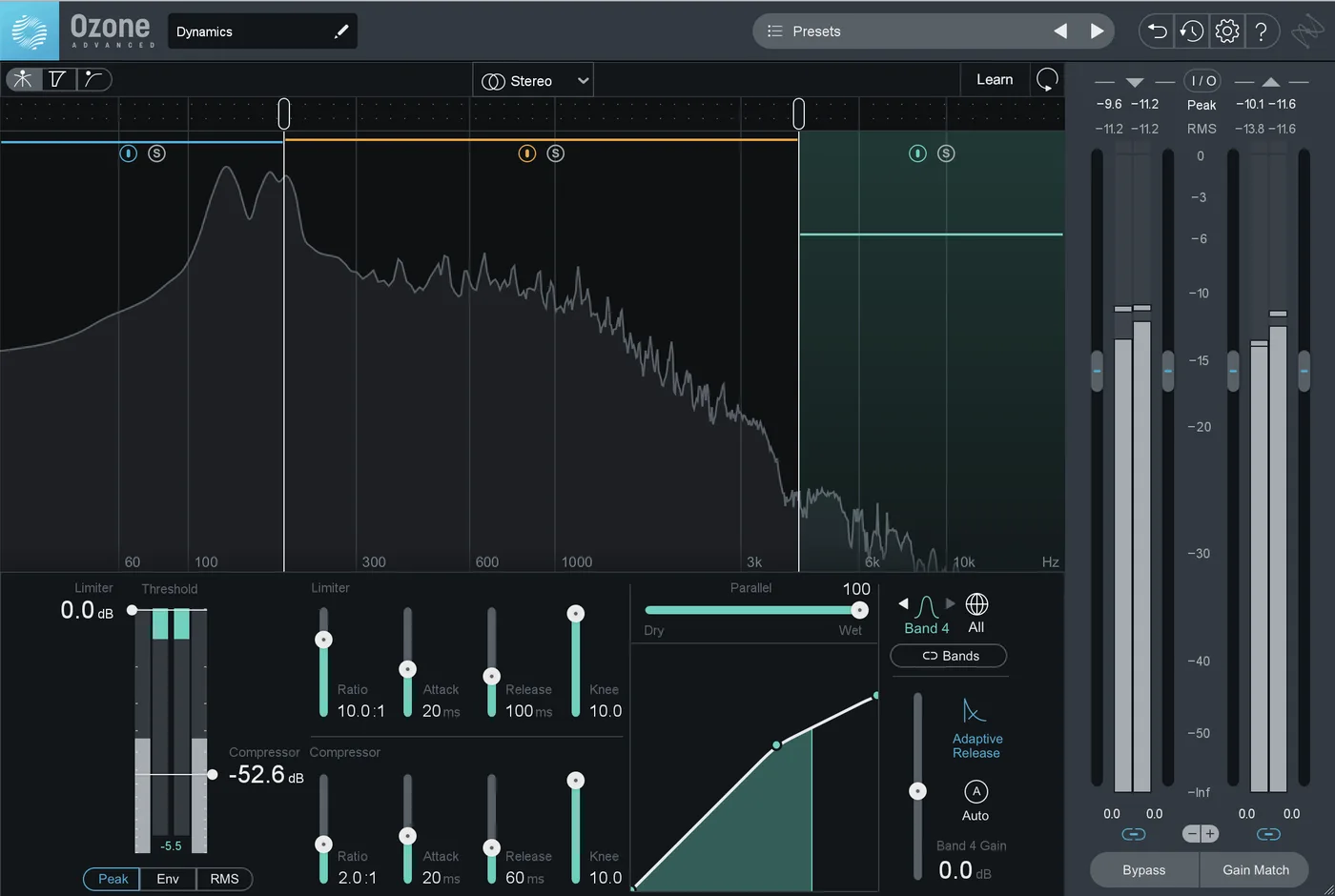1335x896 pixels.
Task: Click the Band 4 Gain slider handle
Action: point(917,791)
